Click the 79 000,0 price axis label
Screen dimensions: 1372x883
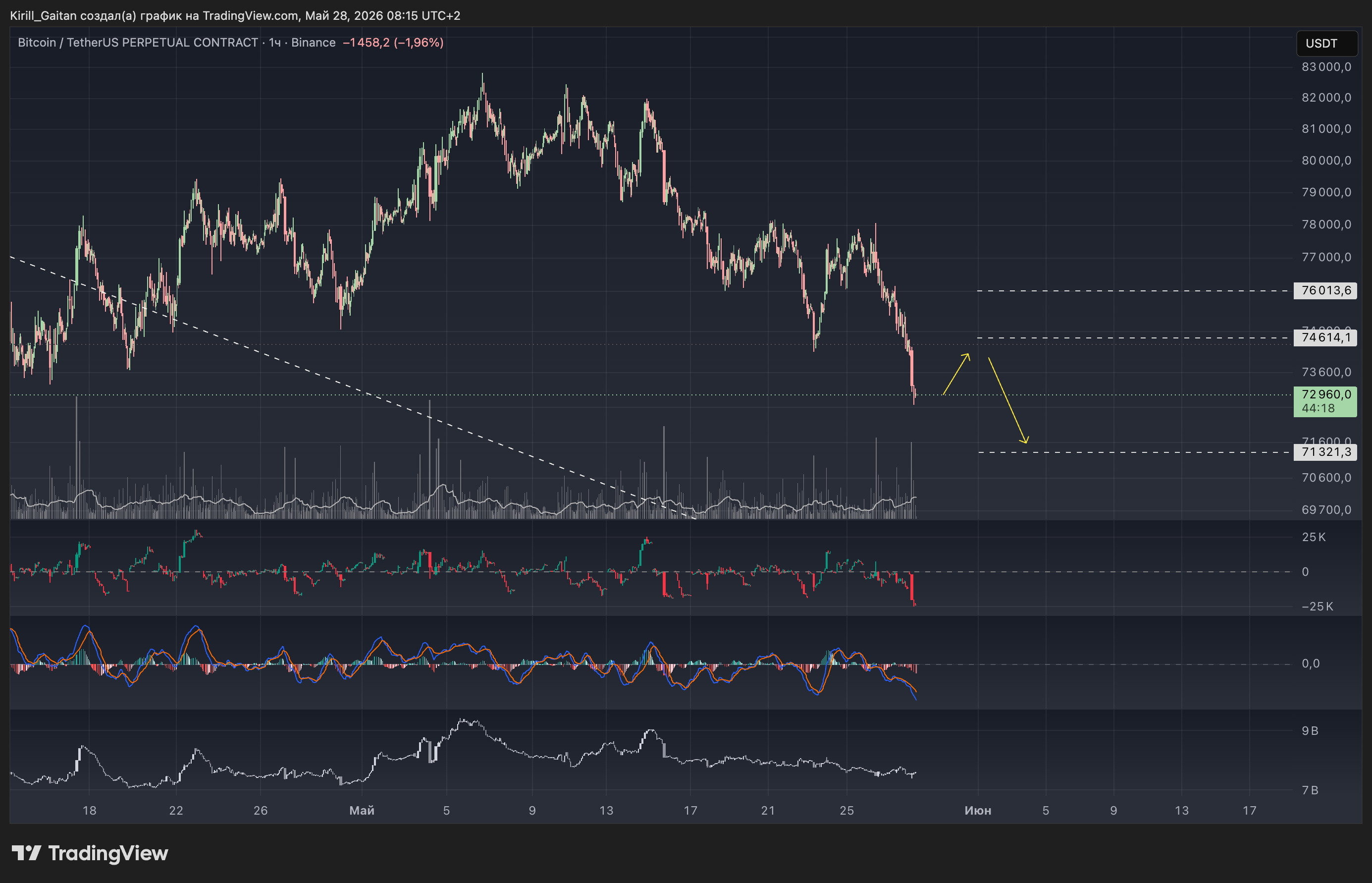point(1326,192)
